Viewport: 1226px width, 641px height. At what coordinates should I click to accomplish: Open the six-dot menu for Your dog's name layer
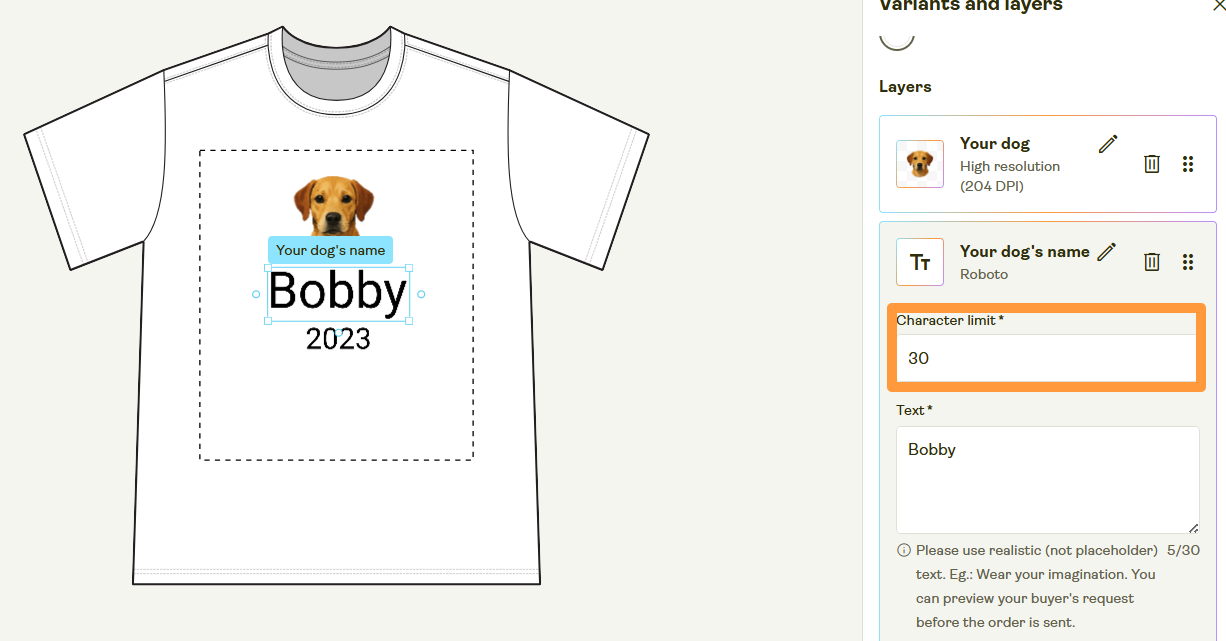pos(1188,261)
